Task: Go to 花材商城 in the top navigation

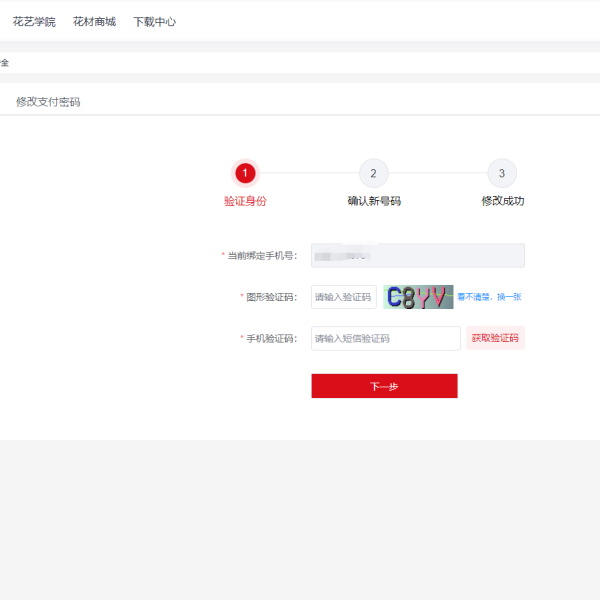Action: tap(94, 21)
